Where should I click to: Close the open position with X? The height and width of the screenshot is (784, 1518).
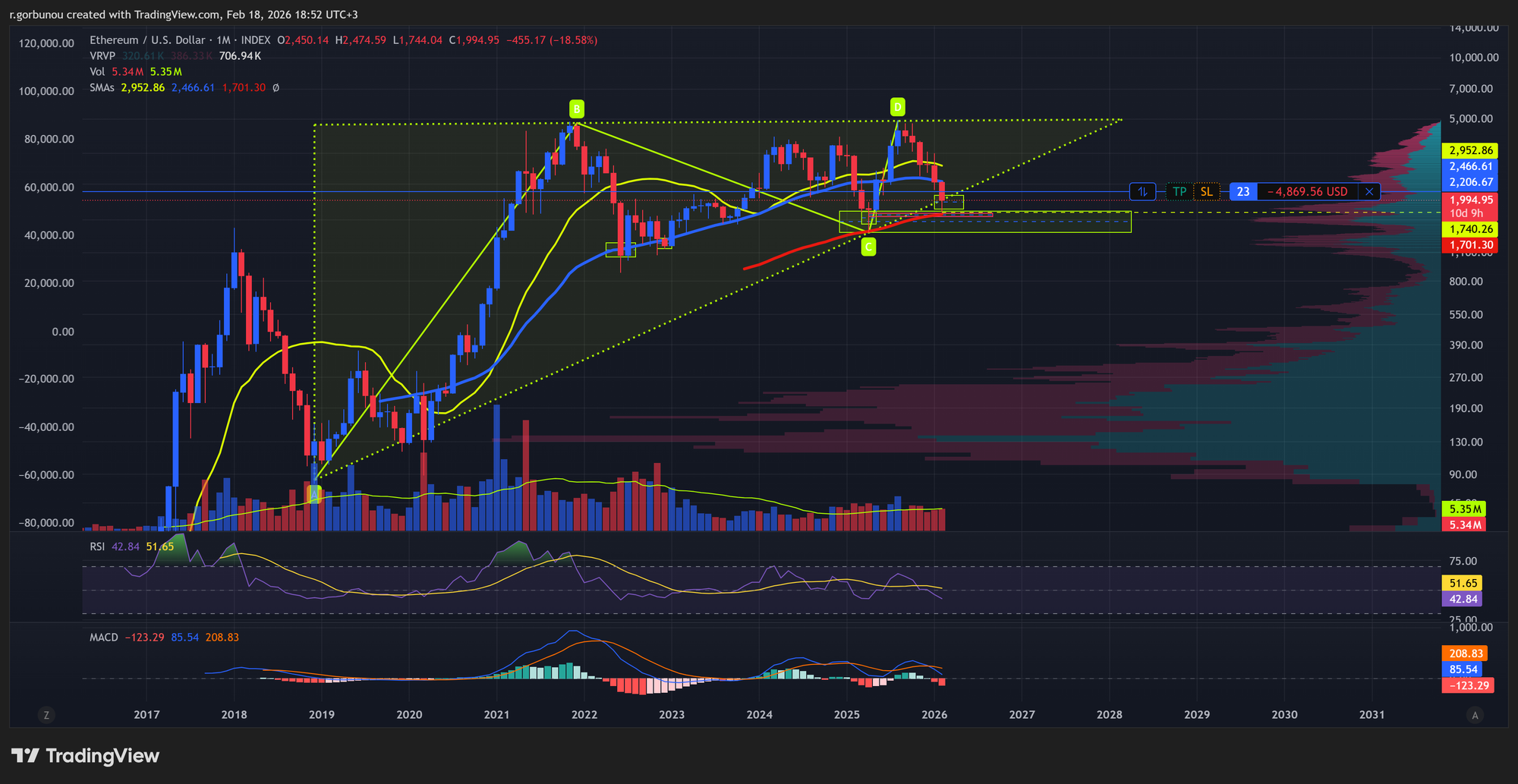coord(1369,192)
